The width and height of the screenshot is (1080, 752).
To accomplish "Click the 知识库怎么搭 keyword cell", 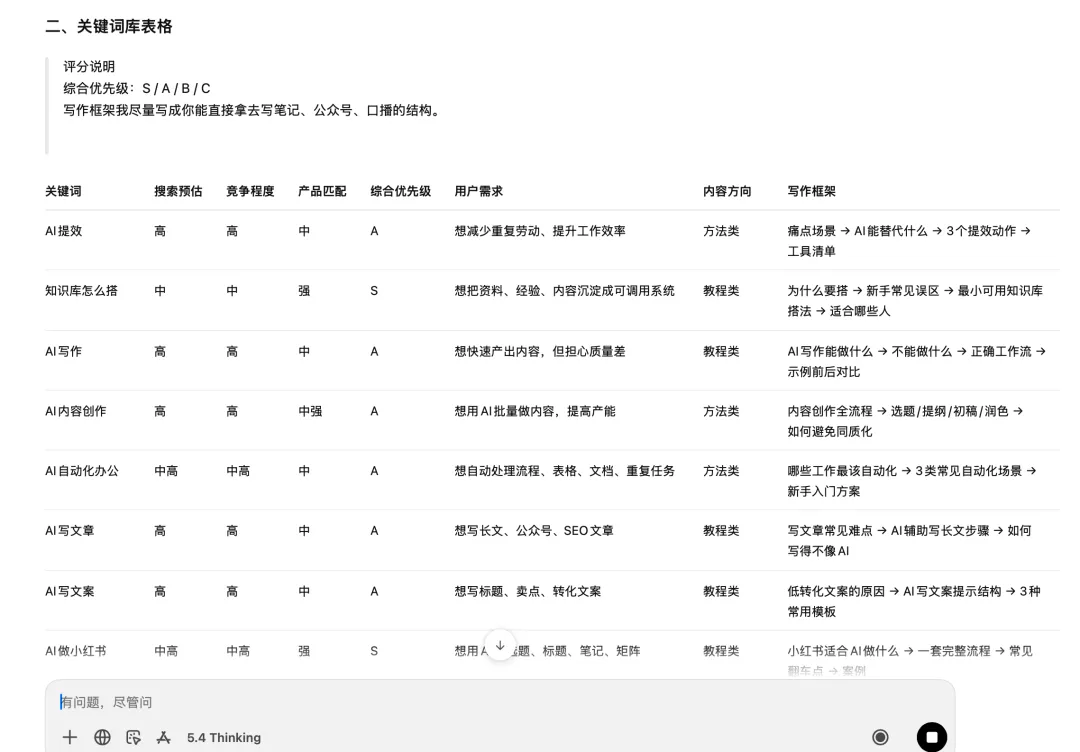I will click(x=81, y=291).
